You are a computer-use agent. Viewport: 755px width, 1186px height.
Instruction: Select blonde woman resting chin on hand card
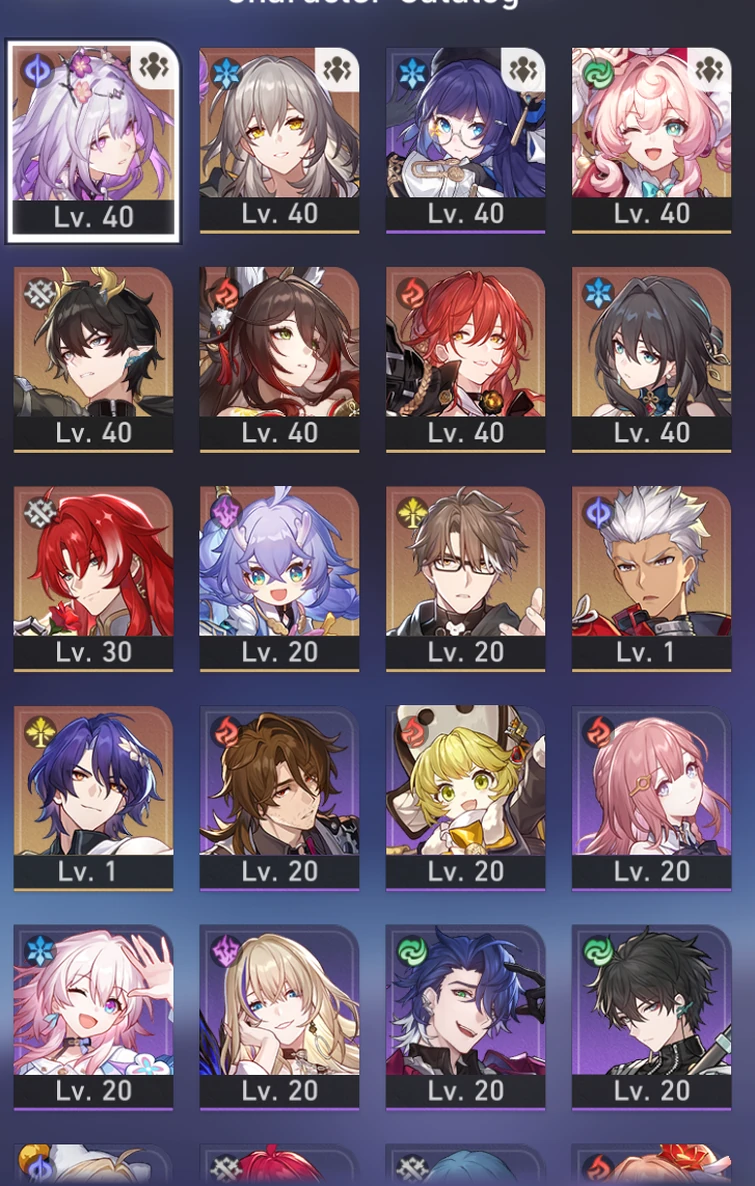tap(279, 1018)
